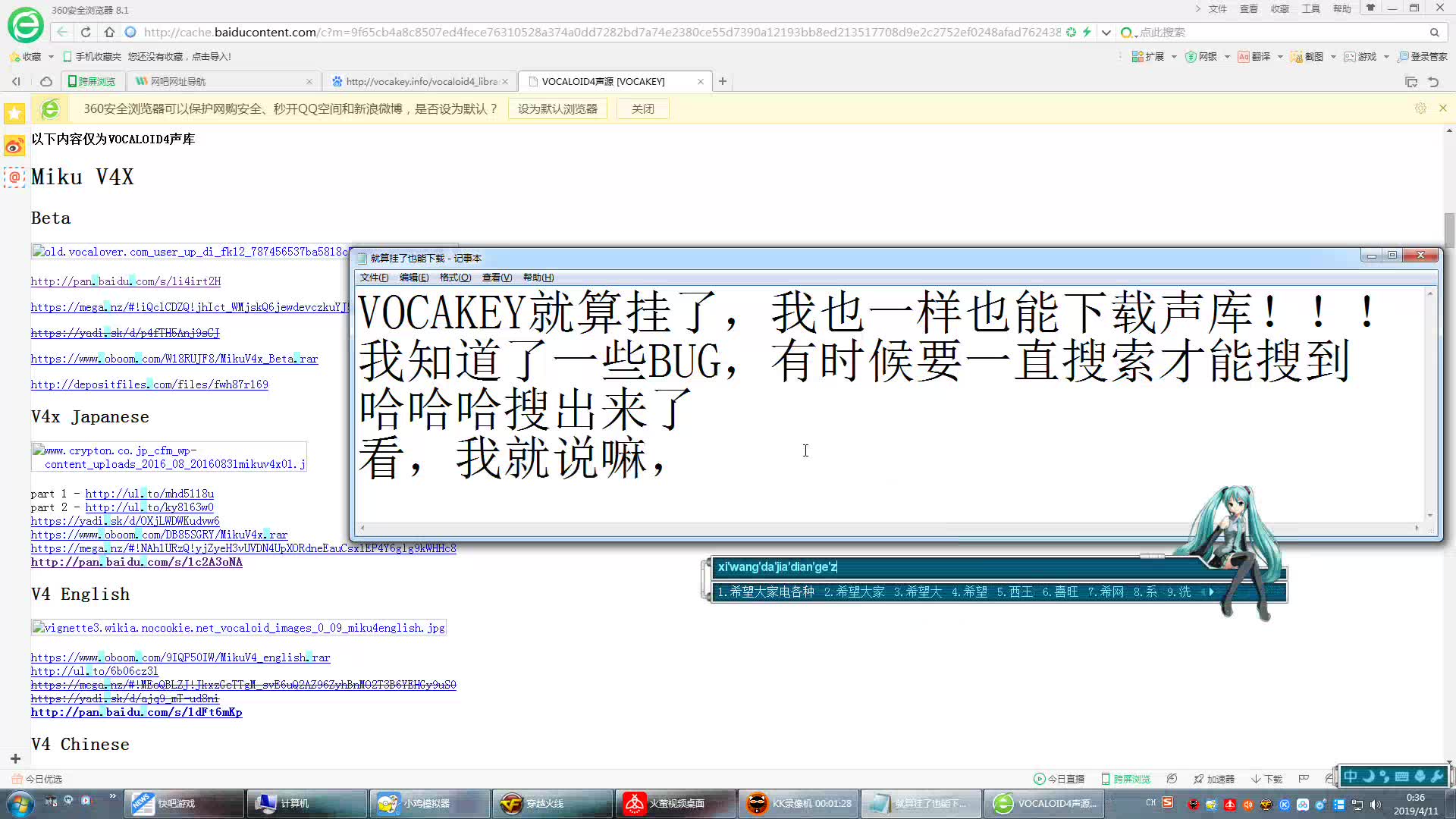This screenshot has height=819, width=1456.
Task: Open 下载 downloads in the status bar
Action: [1266, 779]
